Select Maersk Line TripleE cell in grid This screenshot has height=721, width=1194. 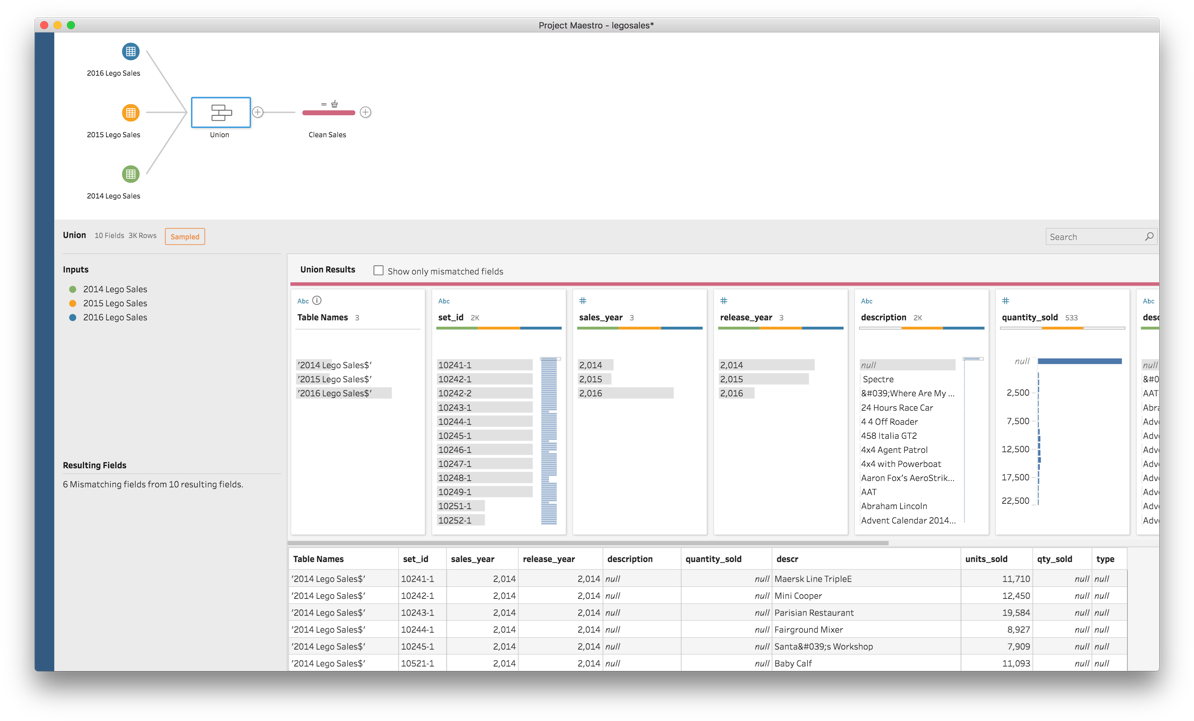867,579
